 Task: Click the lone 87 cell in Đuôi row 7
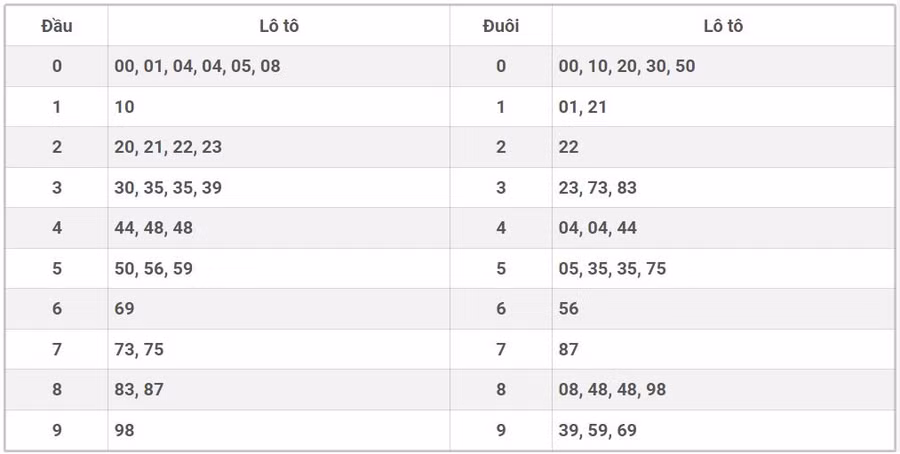click(x=569, y=349)
